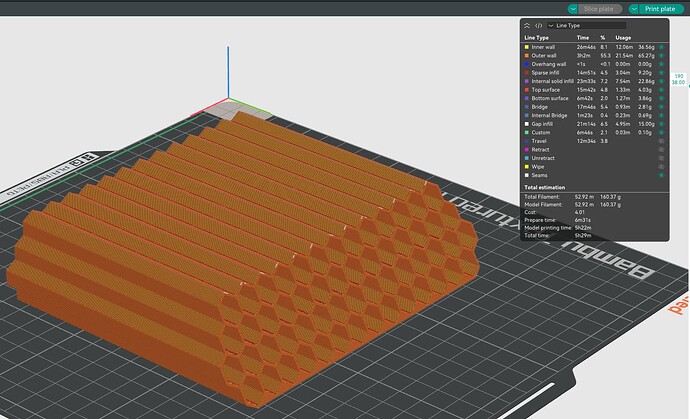The height and width of the screenshot is (419, 690).
Task: Toggle Outer wall visibility eye icon
Action: (x=661, y=55)
